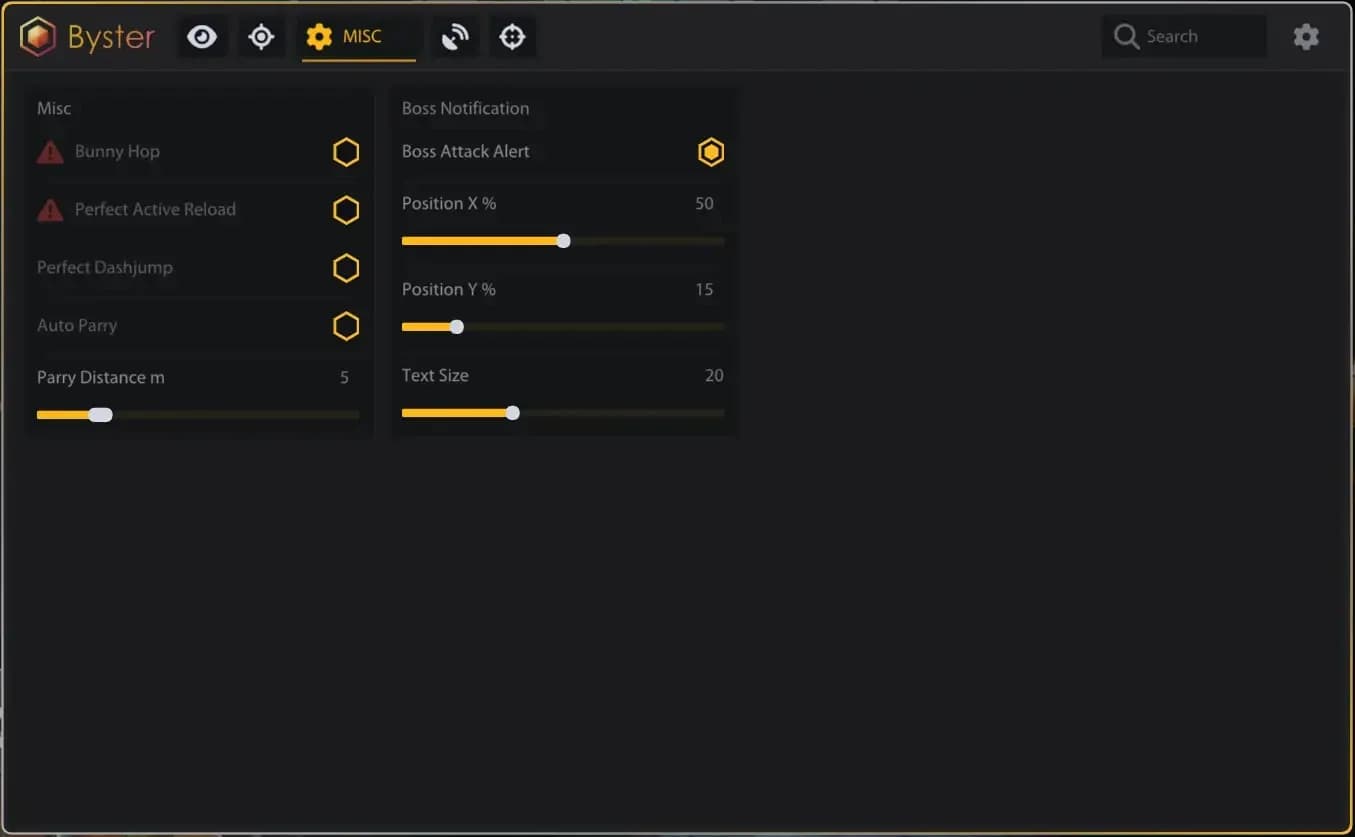Click the Parry Distance slider handle

pos(100,415)
